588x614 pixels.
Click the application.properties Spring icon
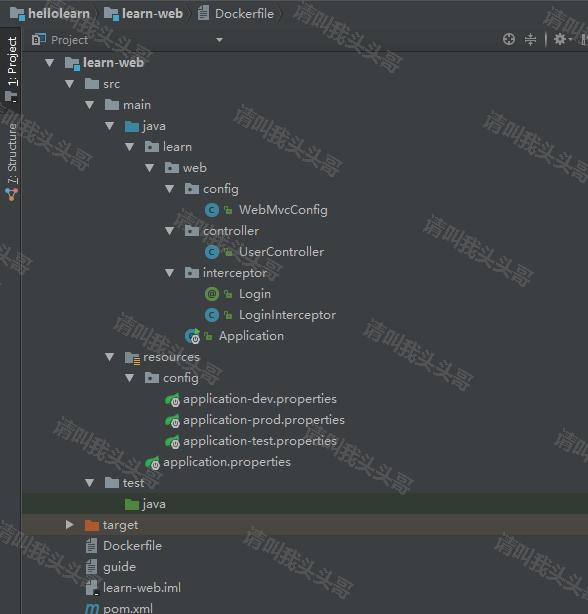click(152, 463)
